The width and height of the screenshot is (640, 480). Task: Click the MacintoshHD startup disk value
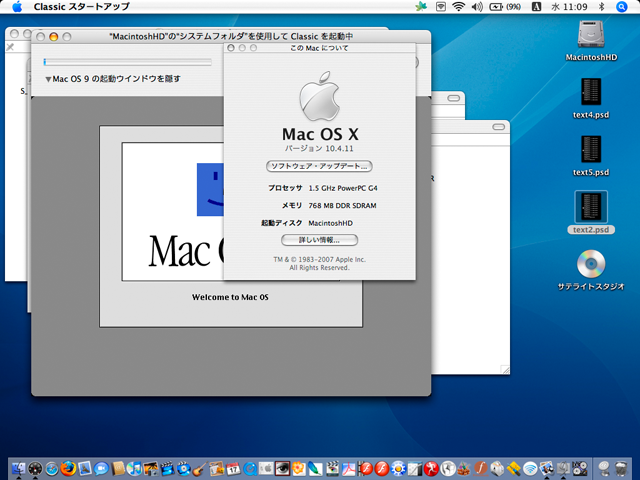[x=330, y=223]
